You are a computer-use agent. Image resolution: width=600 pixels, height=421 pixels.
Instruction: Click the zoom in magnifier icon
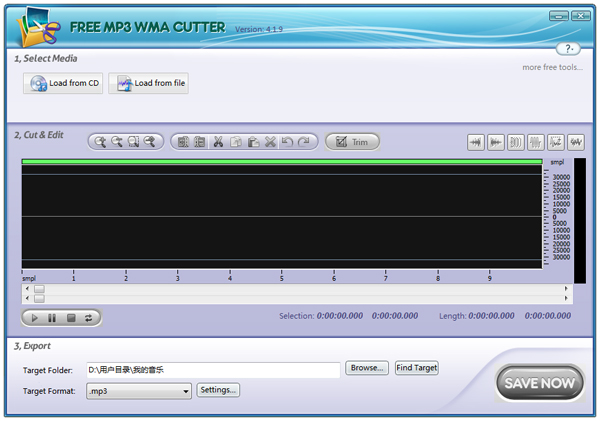100,142
